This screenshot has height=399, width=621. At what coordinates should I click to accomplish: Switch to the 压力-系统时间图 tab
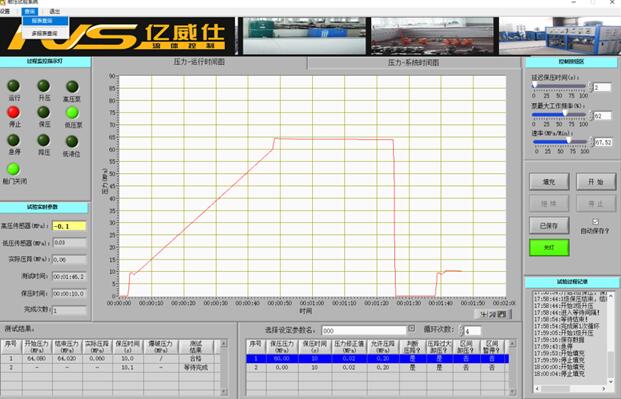413,62
